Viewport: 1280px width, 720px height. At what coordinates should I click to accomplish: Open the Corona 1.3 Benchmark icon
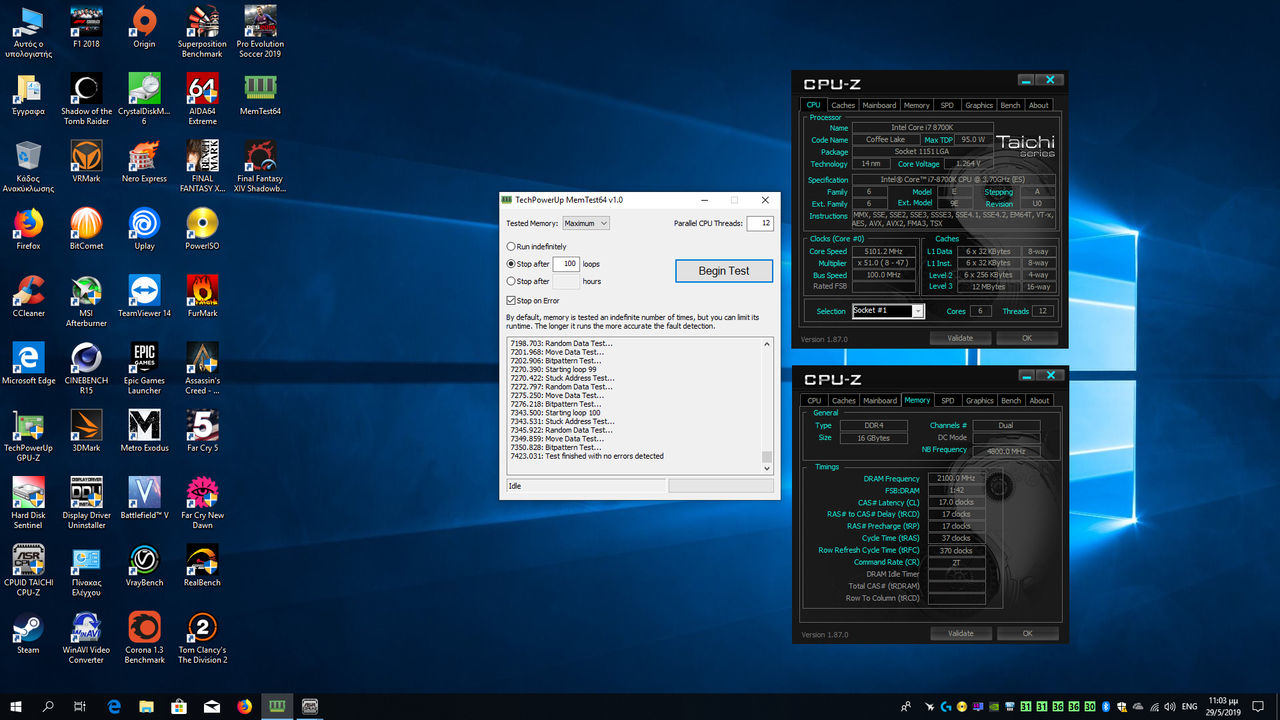(144, 637)
